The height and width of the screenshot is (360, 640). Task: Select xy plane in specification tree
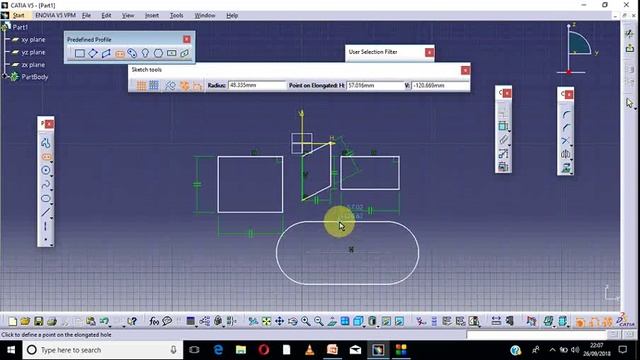[x=33, y=40]
